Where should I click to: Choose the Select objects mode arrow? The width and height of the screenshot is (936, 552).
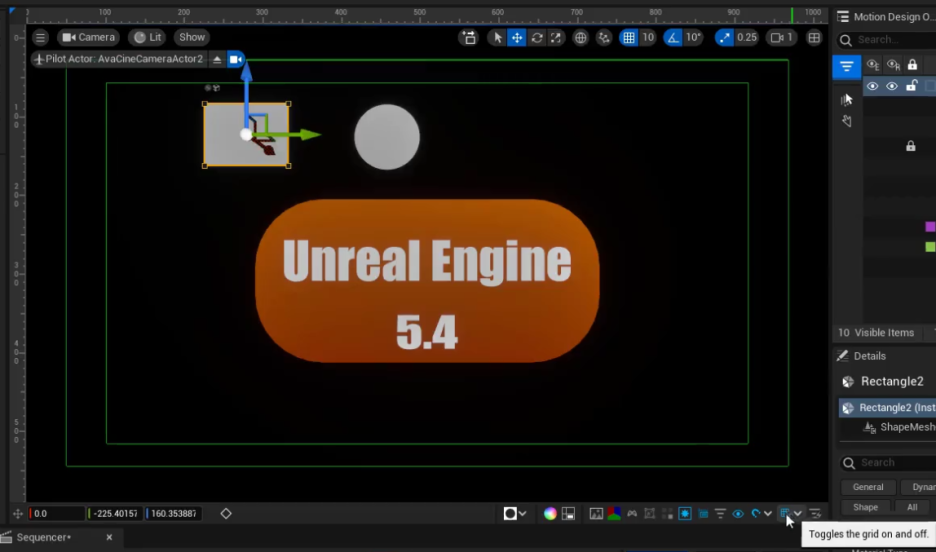pyautogui.click(x=497, y=38)
